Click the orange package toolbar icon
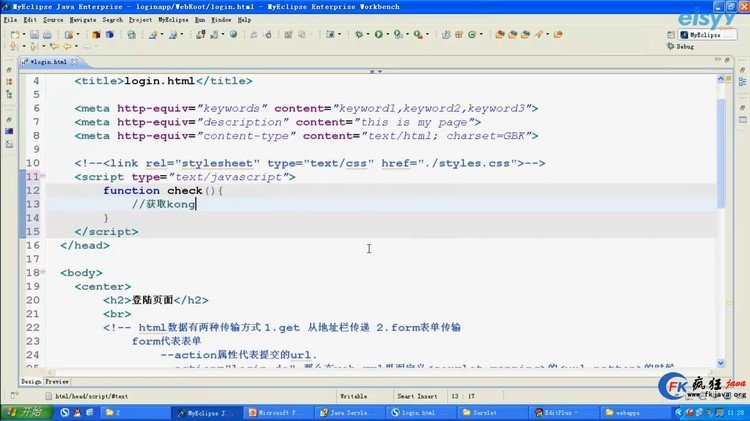Screen dimensions: 750x421 click(96, 34)
